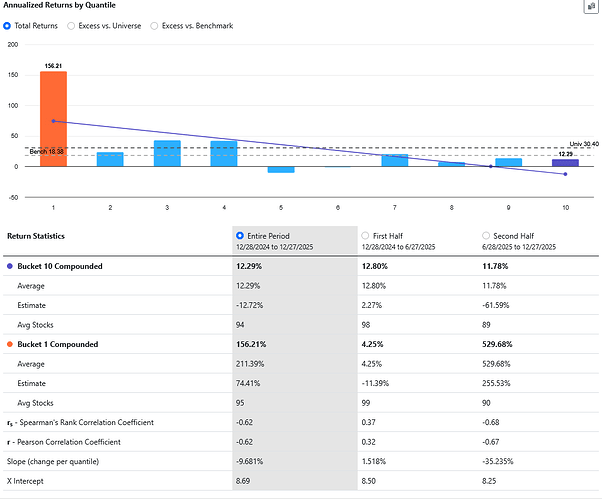Viewport: 602px width, 499px height.
Task: Click the 6/28/2025 to 12/27/2025 date range
Action: pos(519,247)
